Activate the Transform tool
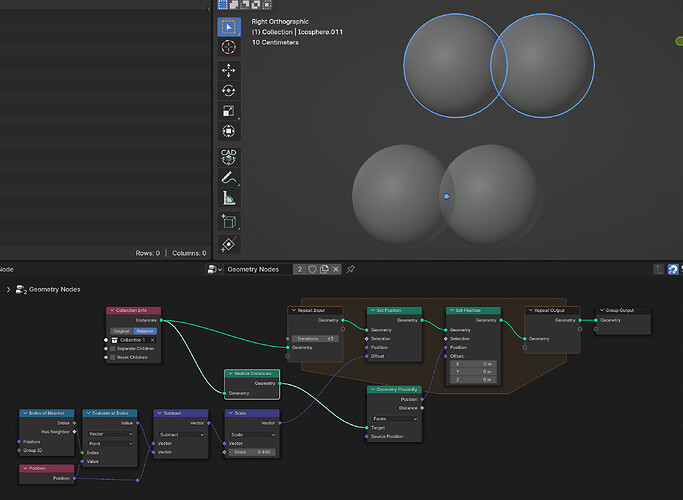 pyautogui.click(x=229, y=131)
